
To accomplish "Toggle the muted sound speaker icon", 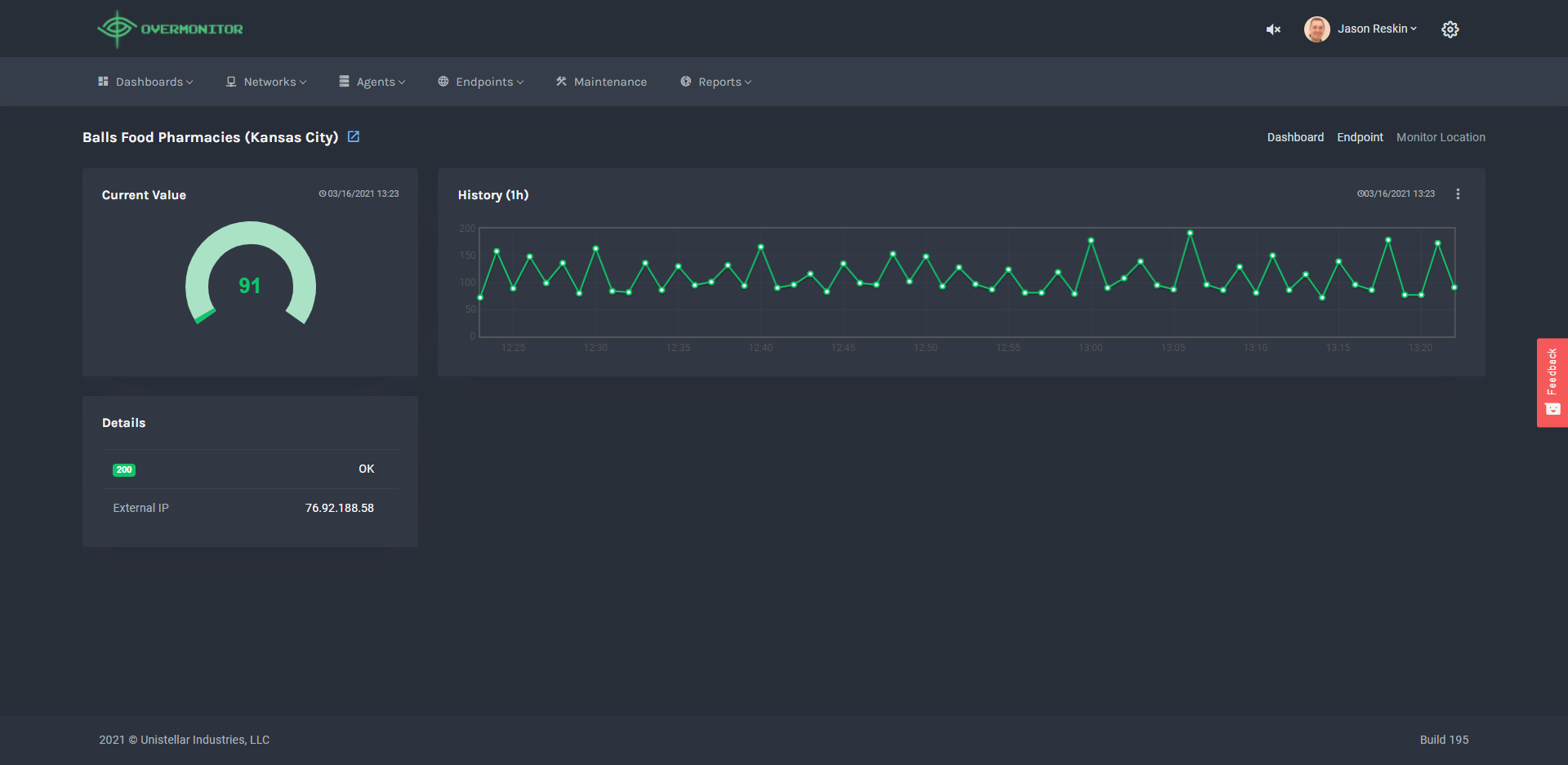I will point(1273,29).
